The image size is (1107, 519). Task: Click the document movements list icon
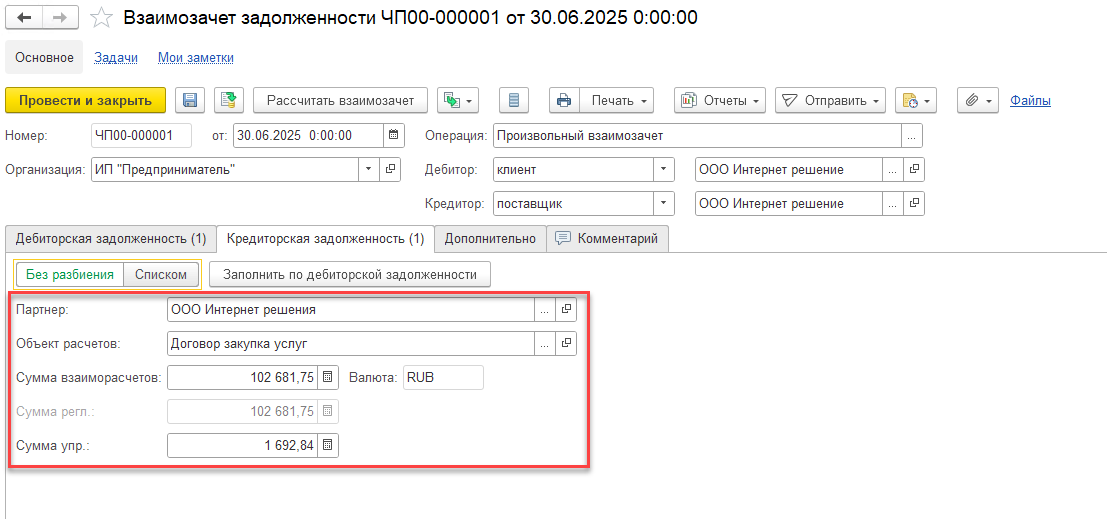[x=514, y=100]
